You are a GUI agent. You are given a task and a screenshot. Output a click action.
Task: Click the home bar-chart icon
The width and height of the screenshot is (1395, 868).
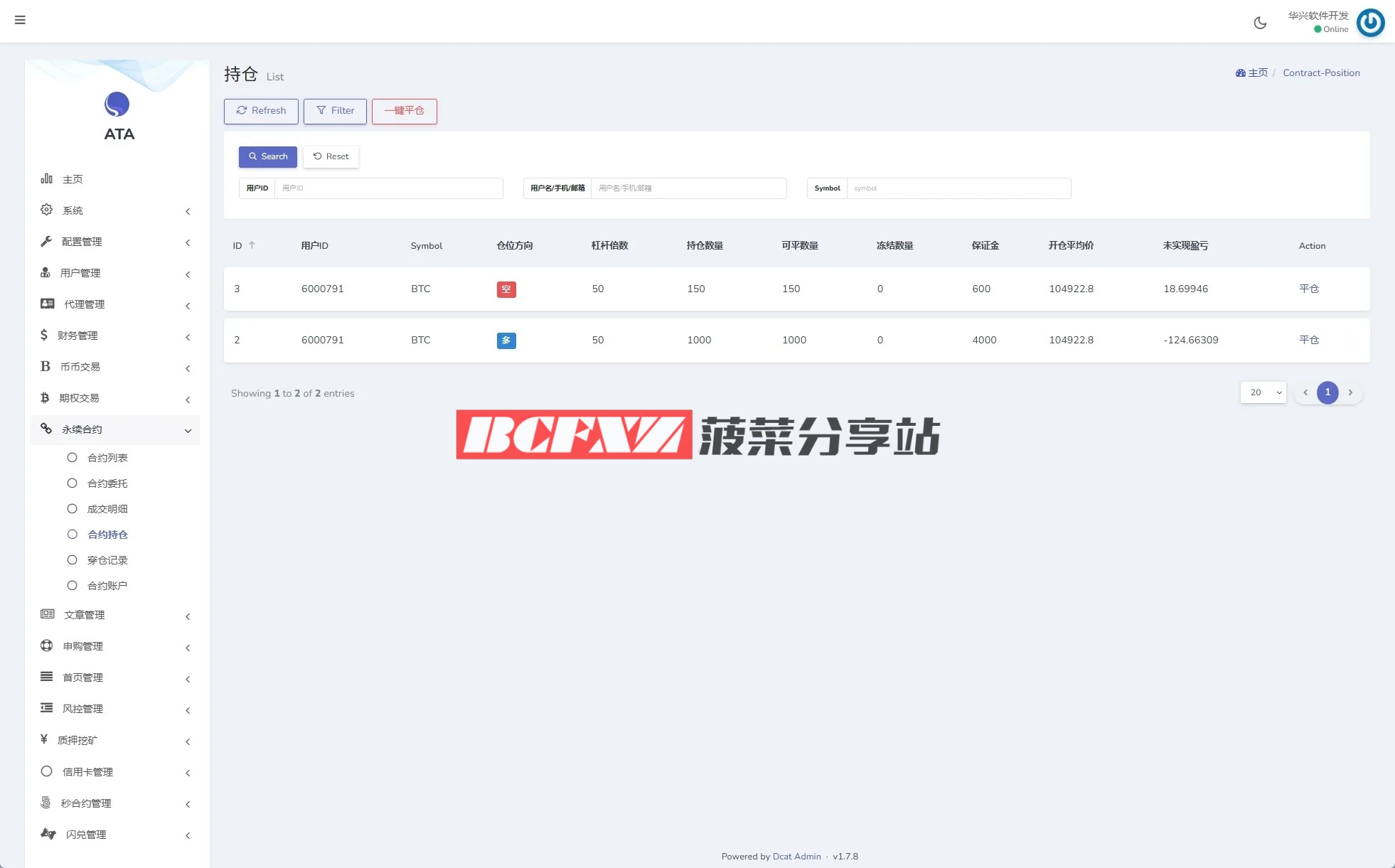(x=47, y=178)
